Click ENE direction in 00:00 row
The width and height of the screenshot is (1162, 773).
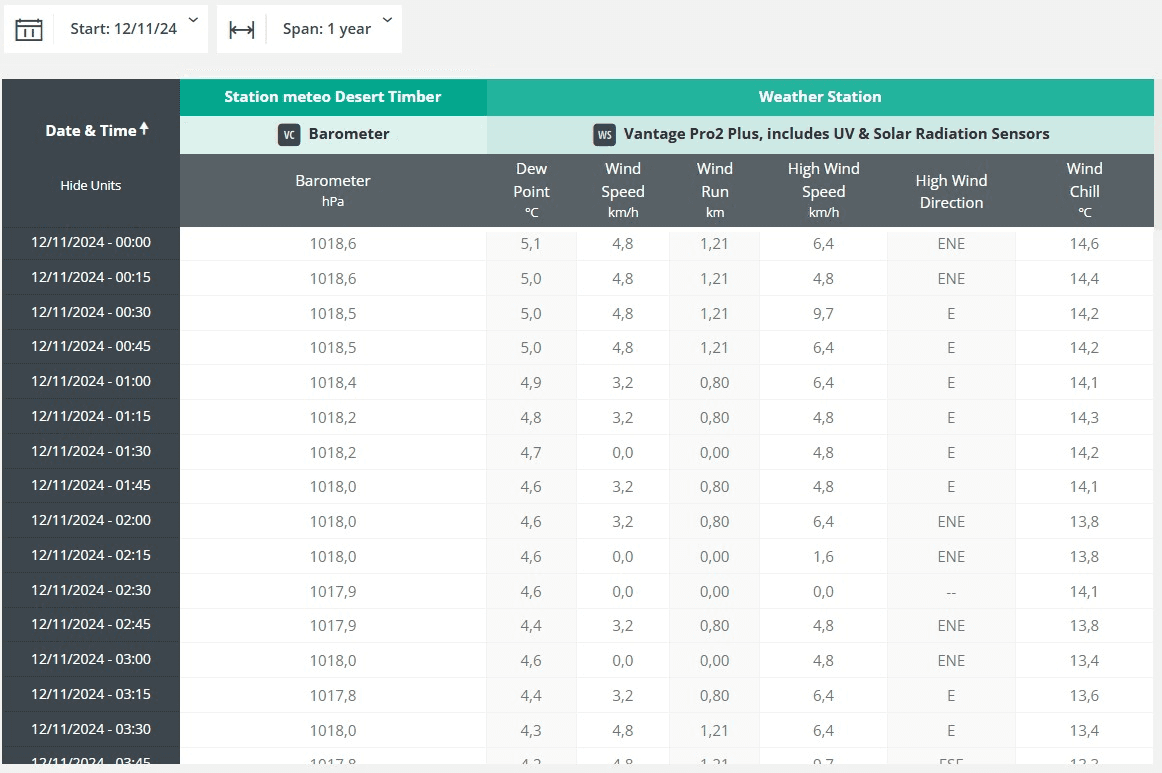pyautogui.click(x=951, y=244)
